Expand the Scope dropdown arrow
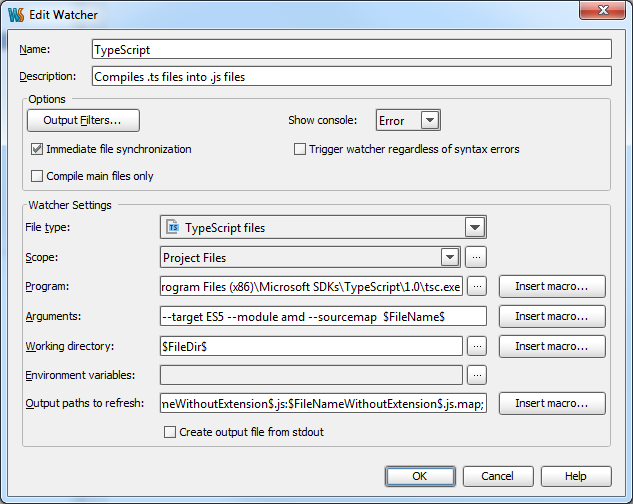Viewport: 633px width, 504px height. [450, 257]
